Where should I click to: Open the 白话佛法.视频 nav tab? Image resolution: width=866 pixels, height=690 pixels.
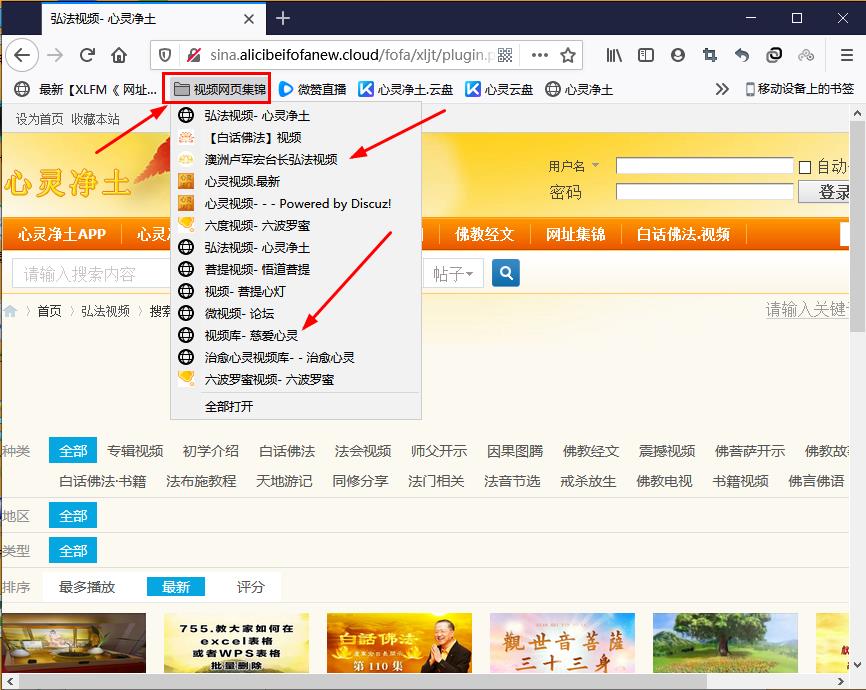coord(683,234)
